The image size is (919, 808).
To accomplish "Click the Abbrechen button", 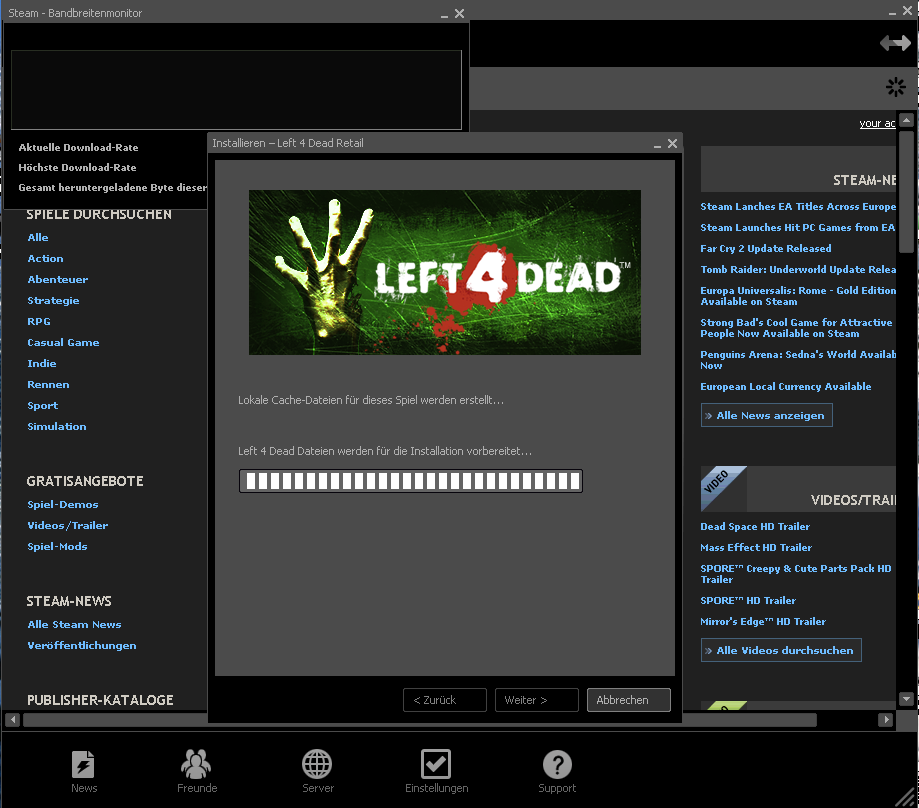I will pyautogui.click(x=629, y=700).
